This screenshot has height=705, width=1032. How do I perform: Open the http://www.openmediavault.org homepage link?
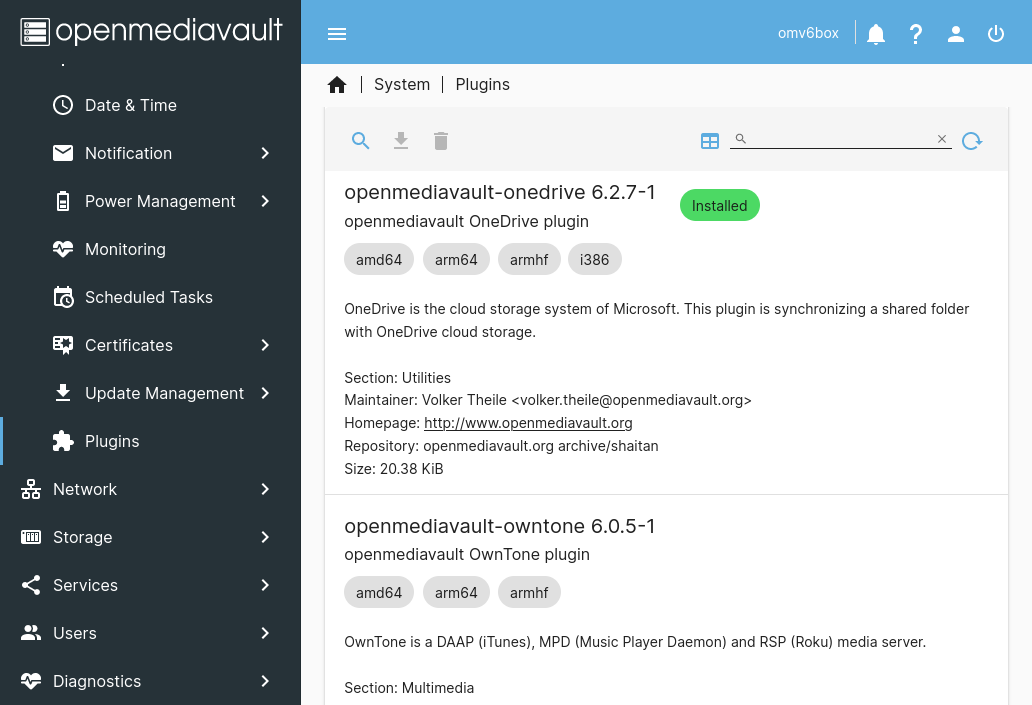click(528, 423)
